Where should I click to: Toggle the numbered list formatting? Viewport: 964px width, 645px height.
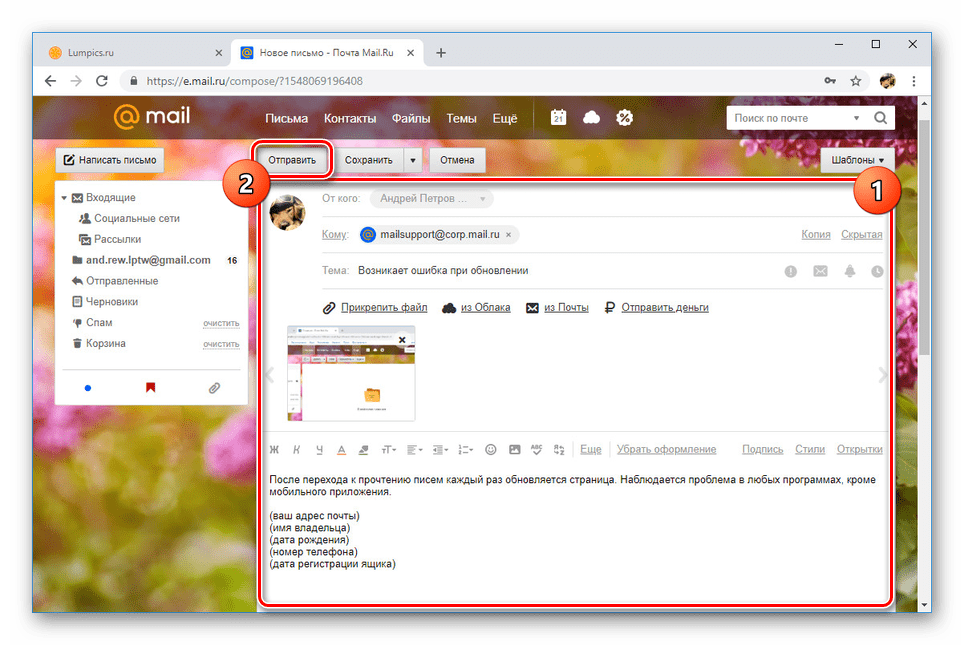461,449
